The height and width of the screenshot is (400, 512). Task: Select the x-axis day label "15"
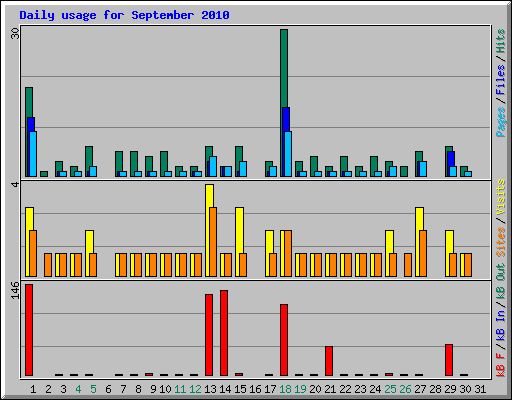pos(240,389)
